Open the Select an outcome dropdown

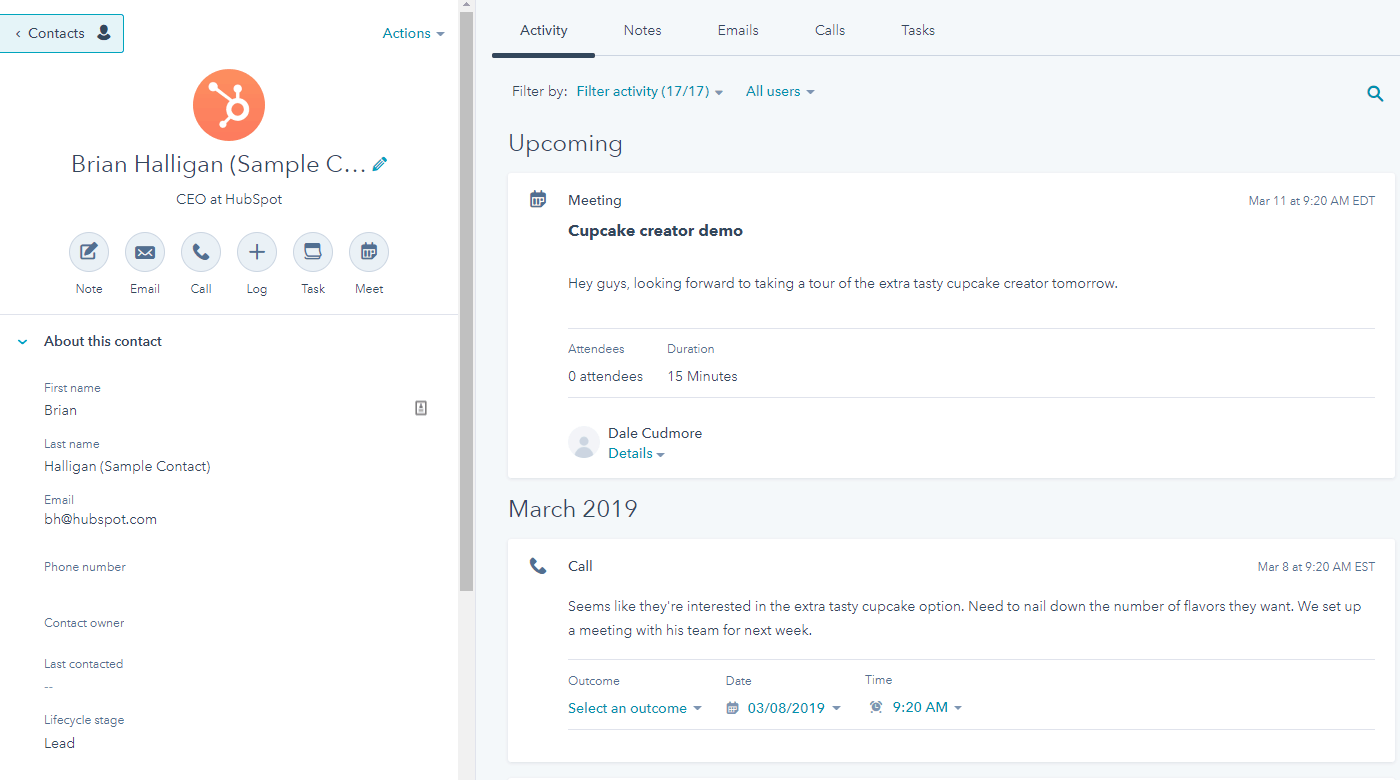(635, 708)
